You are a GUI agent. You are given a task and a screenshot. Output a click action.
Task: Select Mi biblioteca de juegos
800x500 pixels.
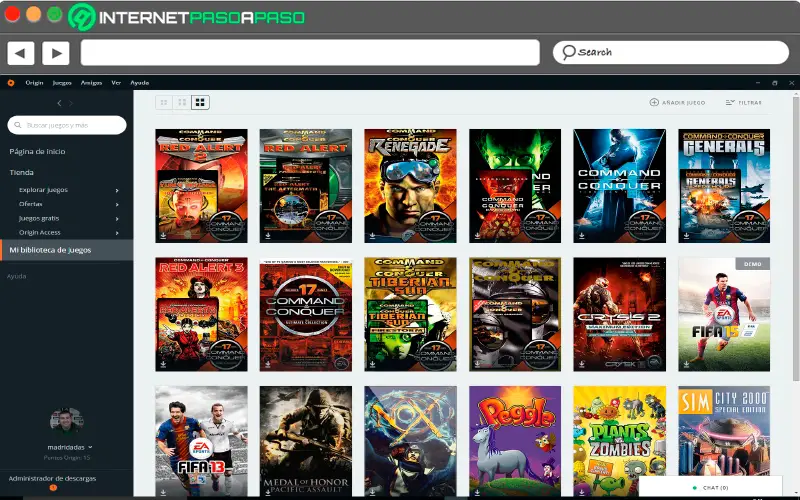click(x=66, y=250)
